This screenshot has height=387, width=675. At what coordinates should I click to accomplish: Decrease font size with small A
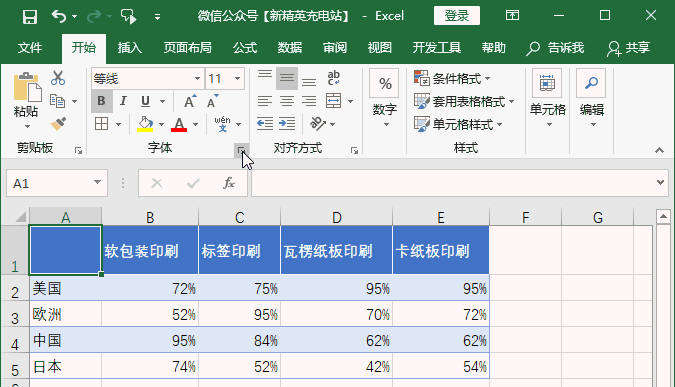(212, 102)
